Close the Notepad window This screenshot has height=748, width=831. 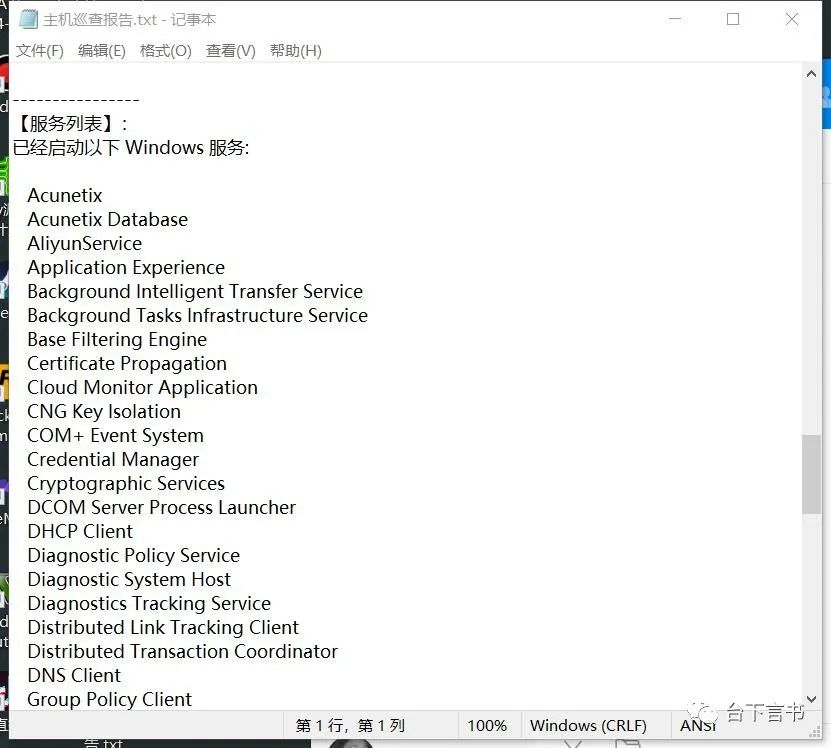792,19
